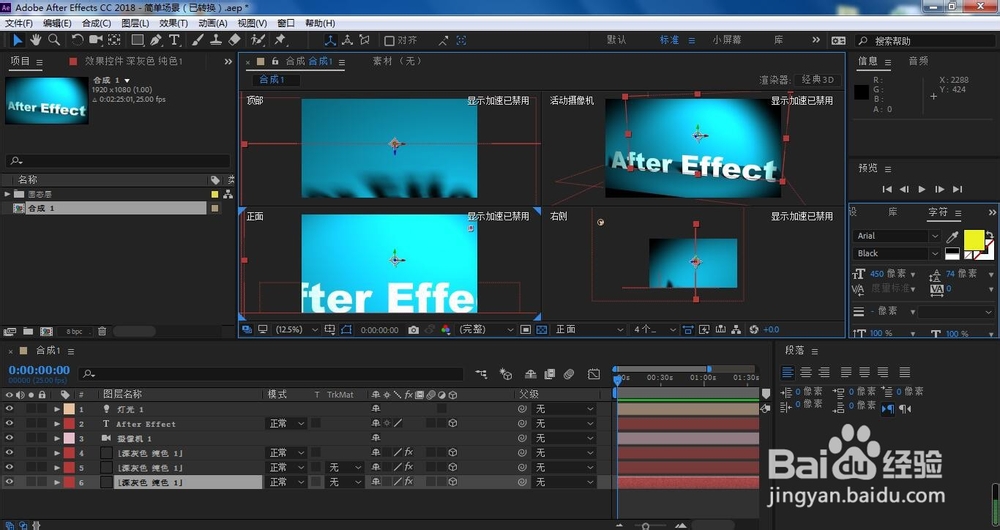1000x530 pixels.
Task: Open the 合成(C) menu
Action: pyautogui.click(x=96, y=23)
